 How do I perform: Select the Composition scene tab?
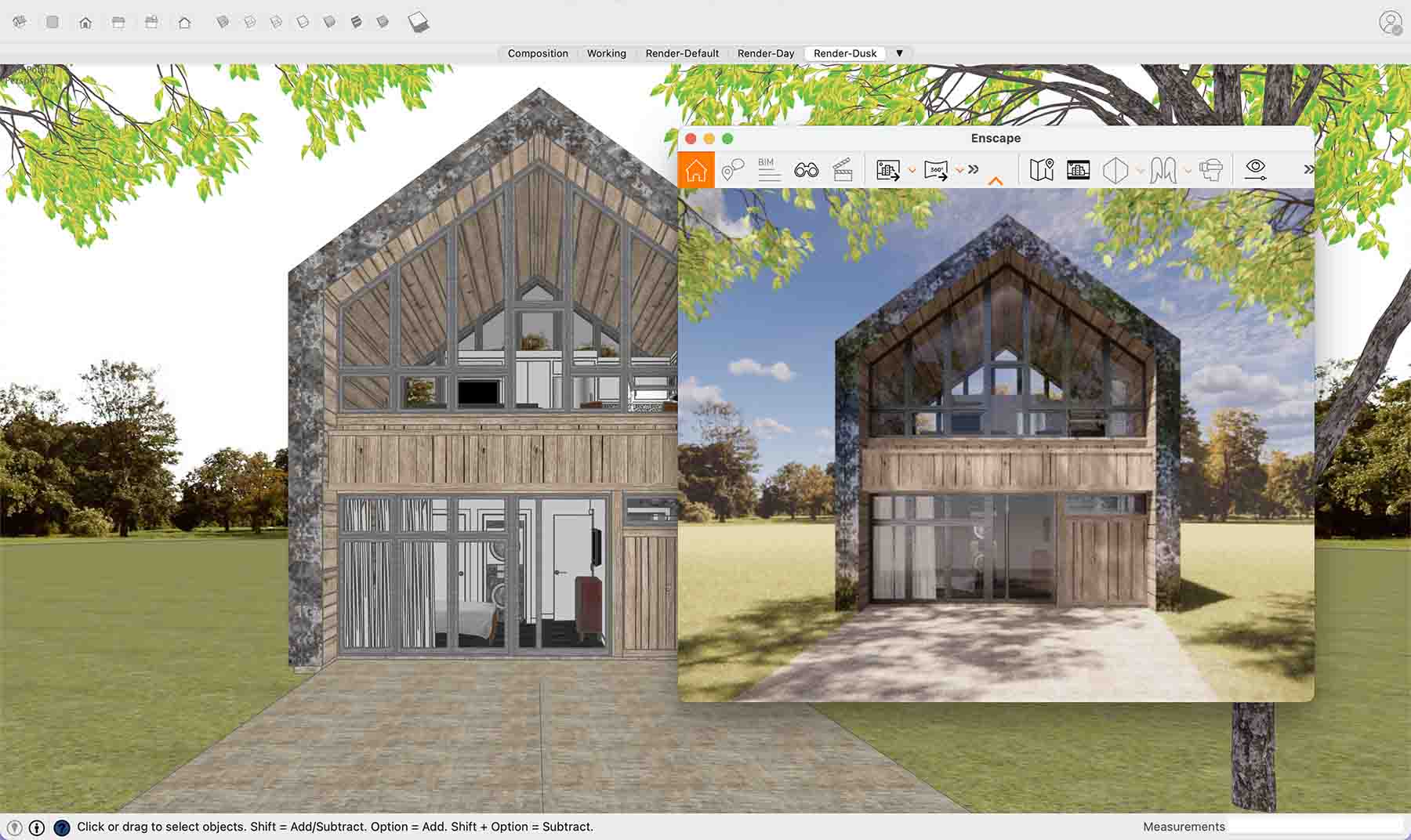coord(537,53)
